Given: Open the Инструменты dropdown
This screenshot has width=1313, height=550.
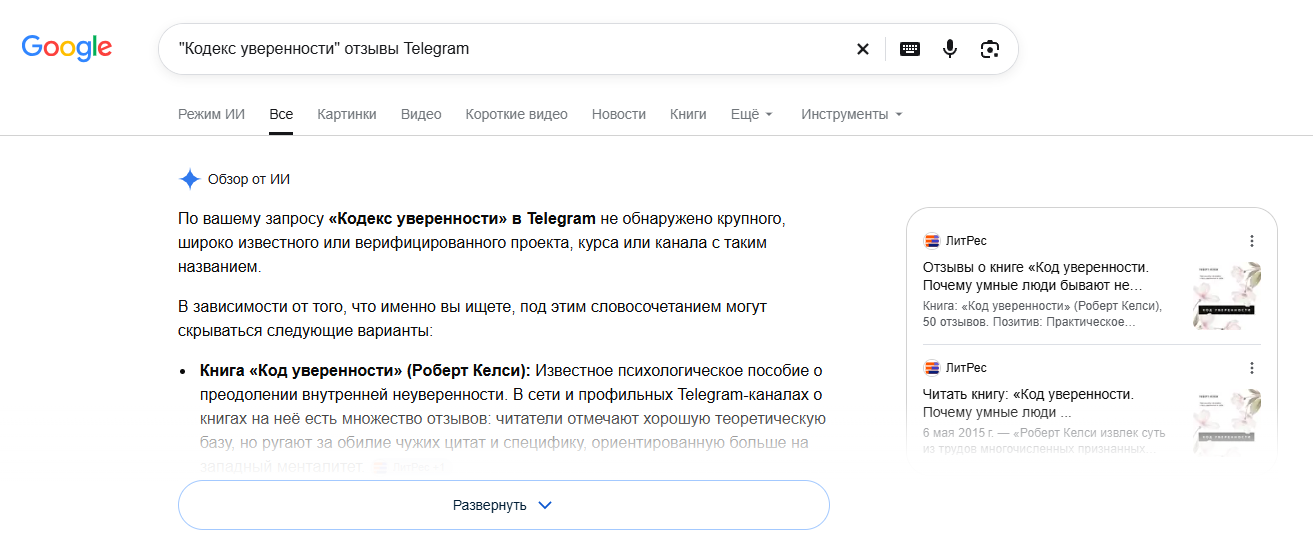Looking at the screenshot, I should point(852,114).
